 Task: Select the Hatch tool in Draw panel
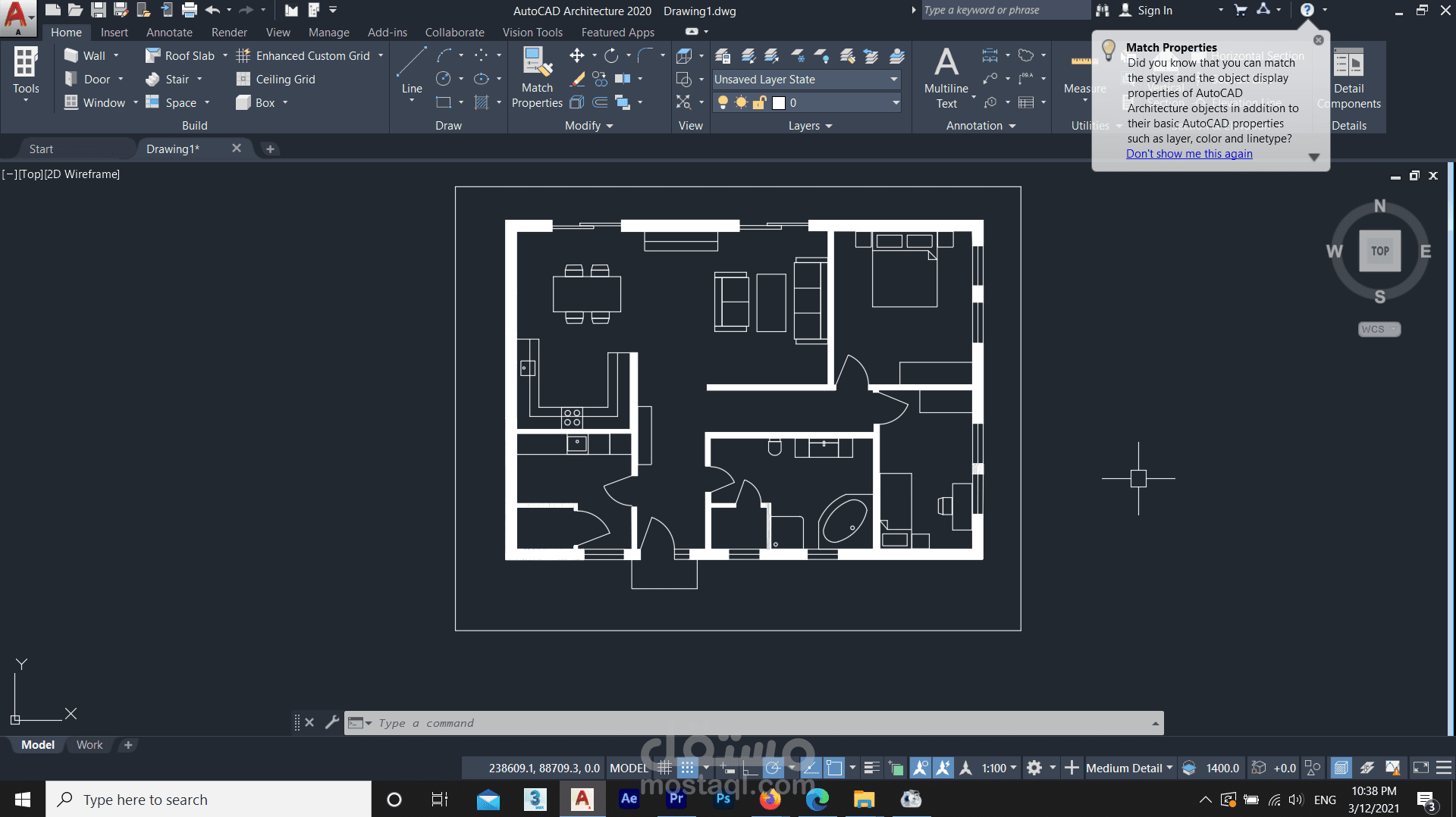pyautogui.click(x=482, y=102)
